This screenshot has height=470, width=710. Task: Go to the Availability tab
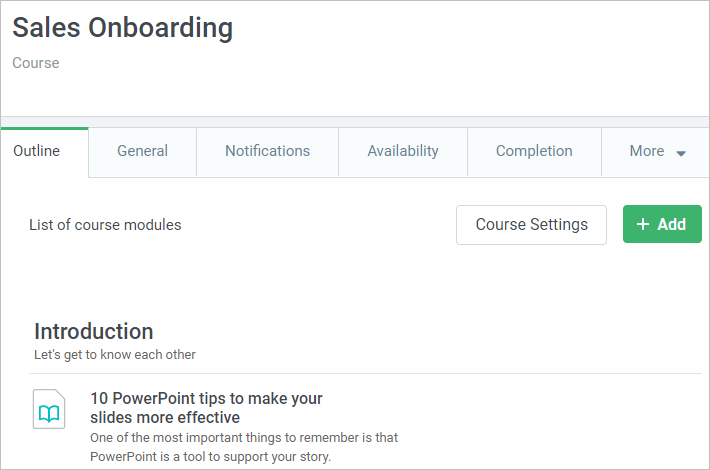(x=403, y=152)
